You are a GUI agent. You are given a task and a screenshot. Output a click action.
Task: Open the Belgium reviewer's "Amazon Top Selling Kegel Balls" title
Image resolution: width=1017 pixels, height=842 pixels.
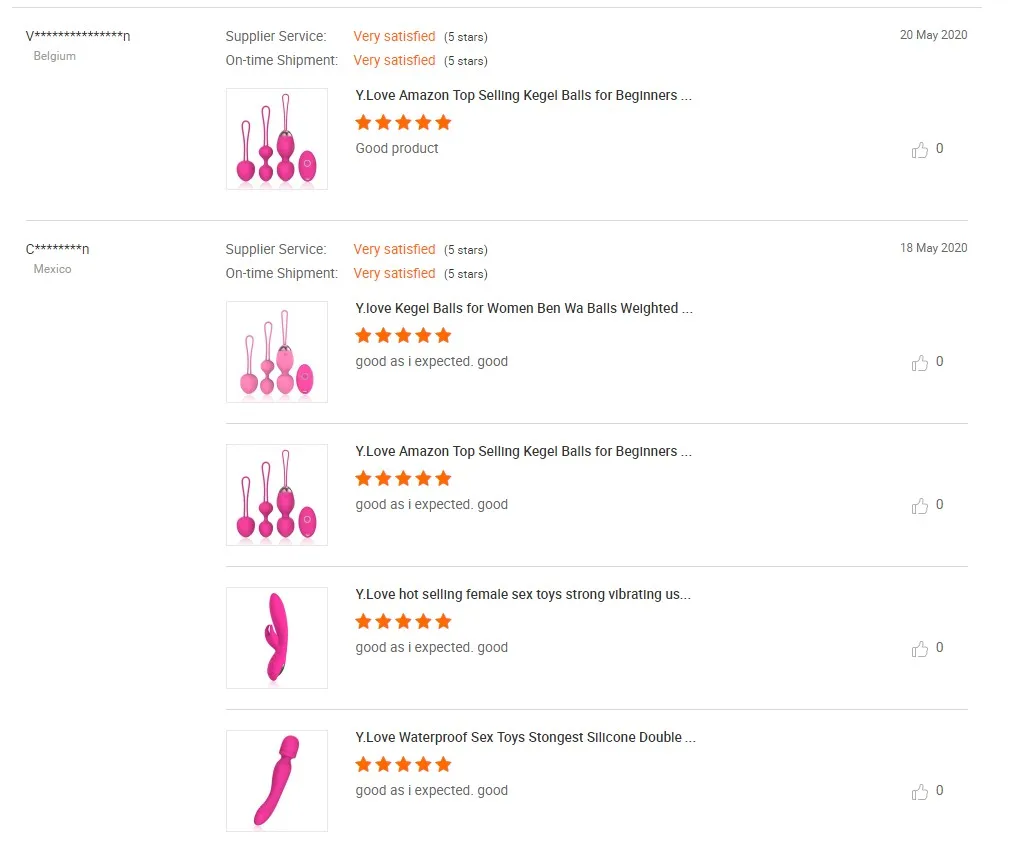[x=523, y=96]
